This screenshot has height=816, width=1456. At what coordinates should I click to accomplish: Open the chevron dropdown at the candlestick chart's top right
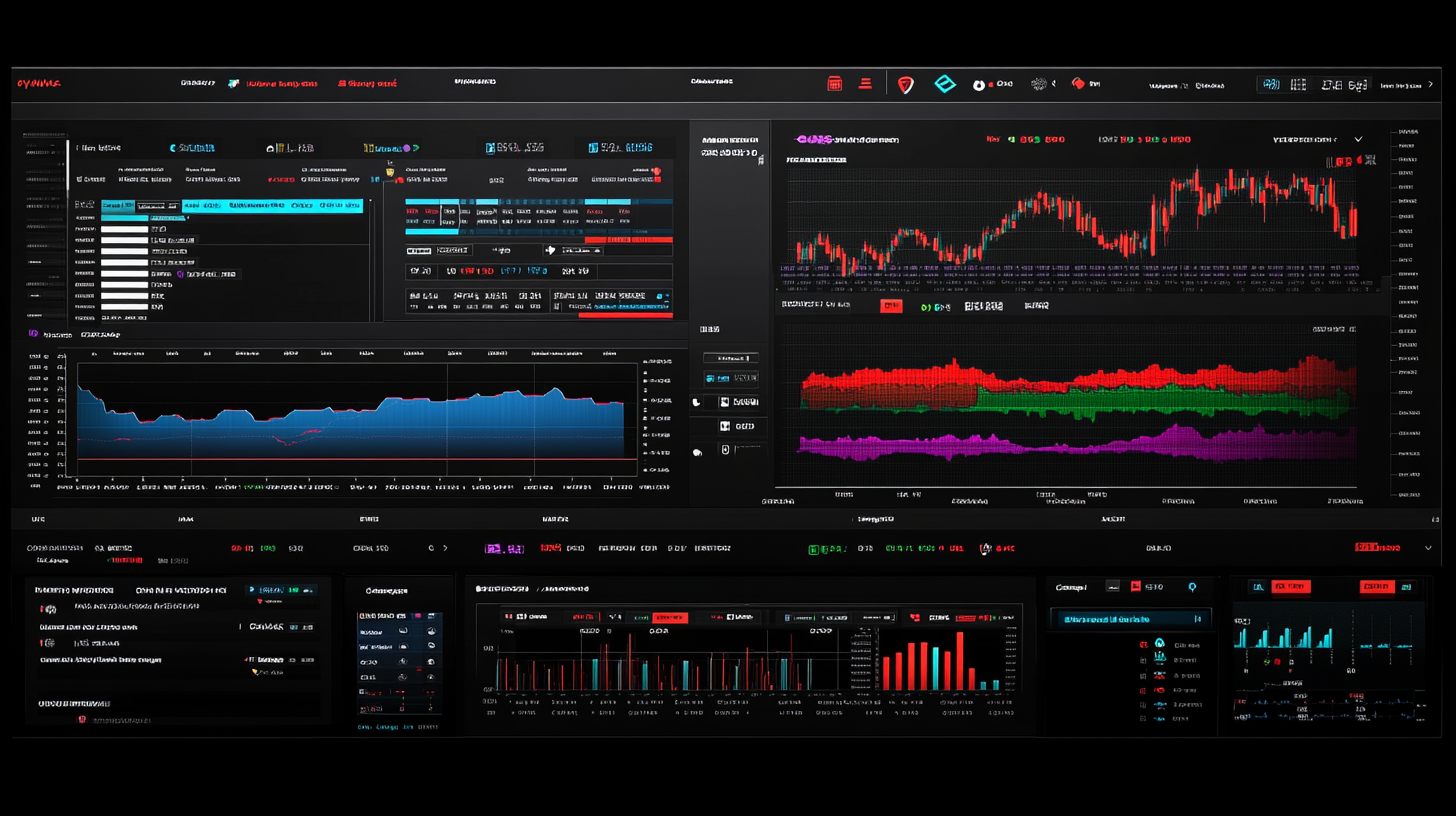pyautogui.click(x=1358, y=140)
